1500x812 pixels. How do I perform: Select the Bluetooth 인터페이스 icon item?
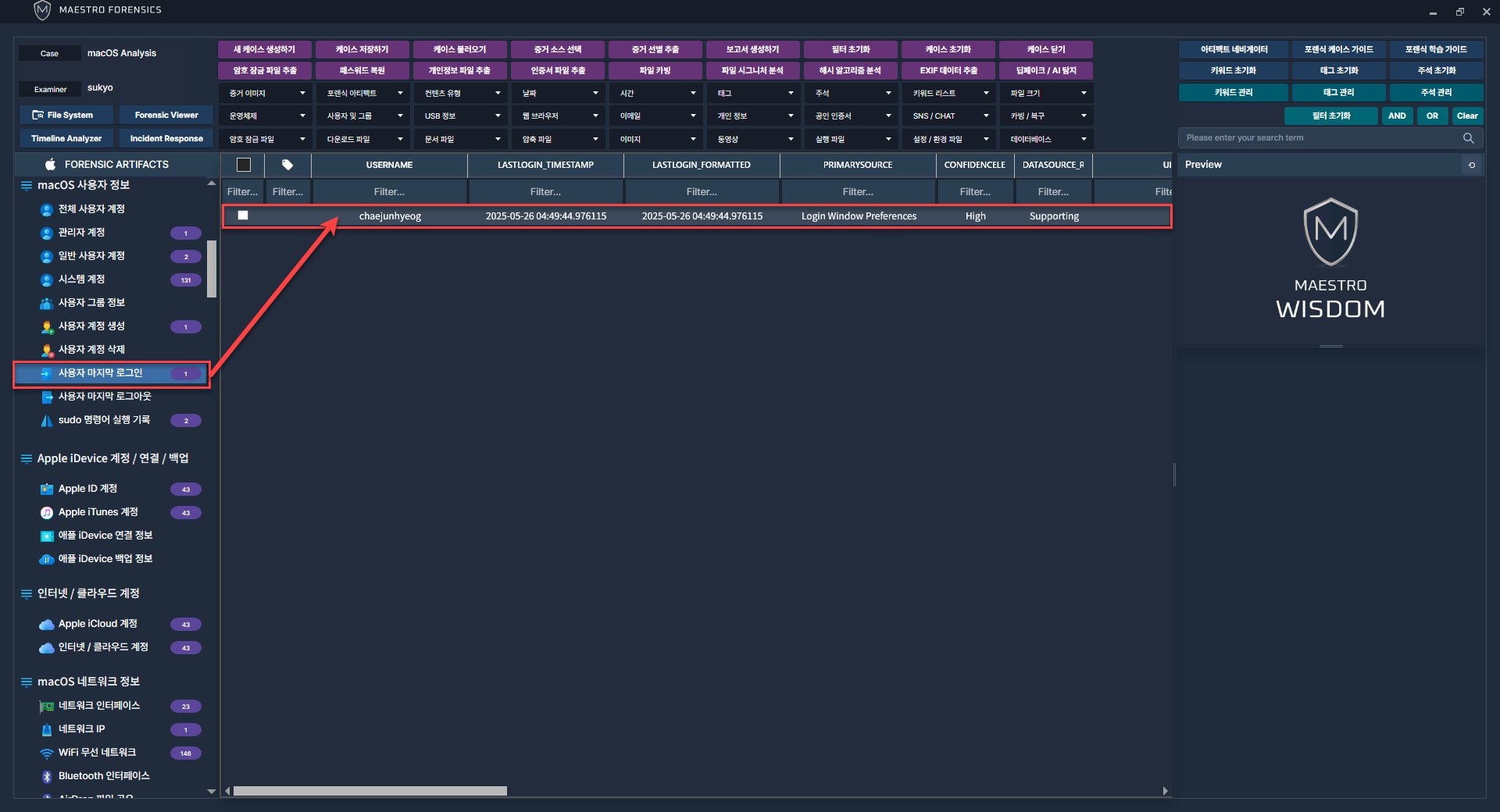click(x=46, y=776)
